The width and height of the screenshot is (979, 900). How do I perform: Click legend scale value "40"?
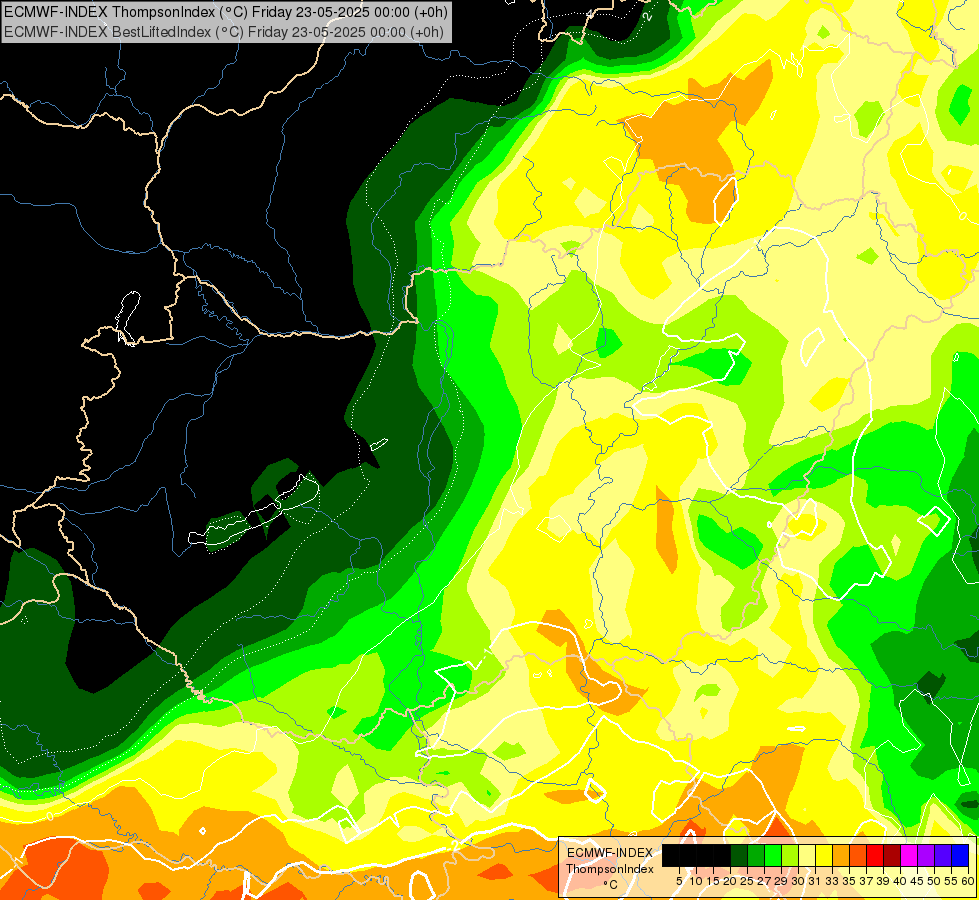click(899, 881)
